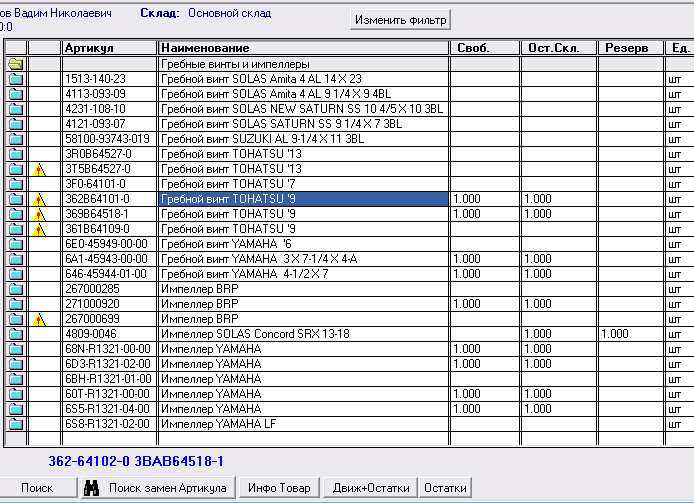Viewport: 694px width, 503px height.
Task: Click the open folder icon for Гребные винты и импеллеры
Action: point(15,64)
